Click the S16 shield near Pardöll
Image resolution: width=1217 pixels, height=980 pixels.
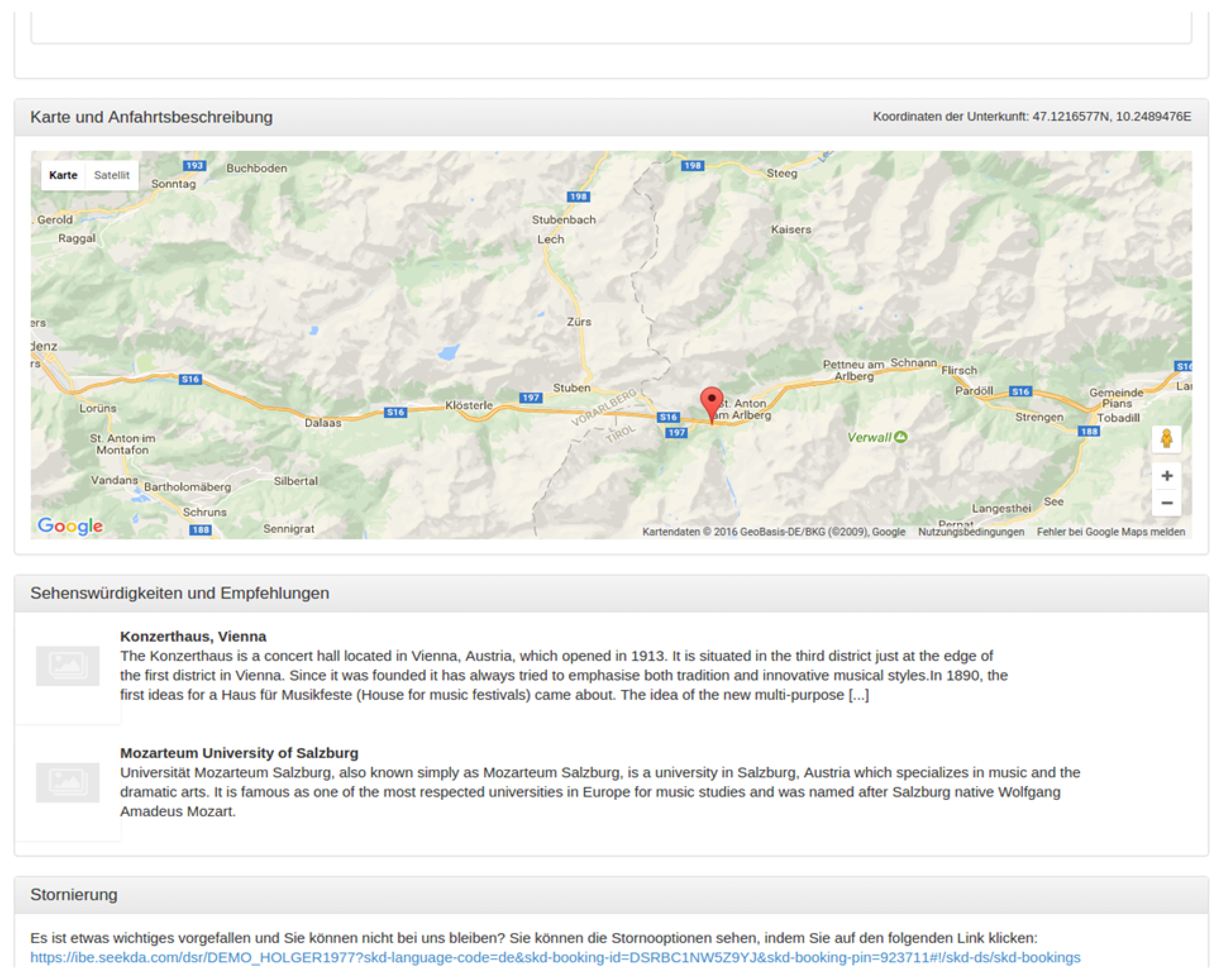pyautogui.click(x=1020, y=391)
